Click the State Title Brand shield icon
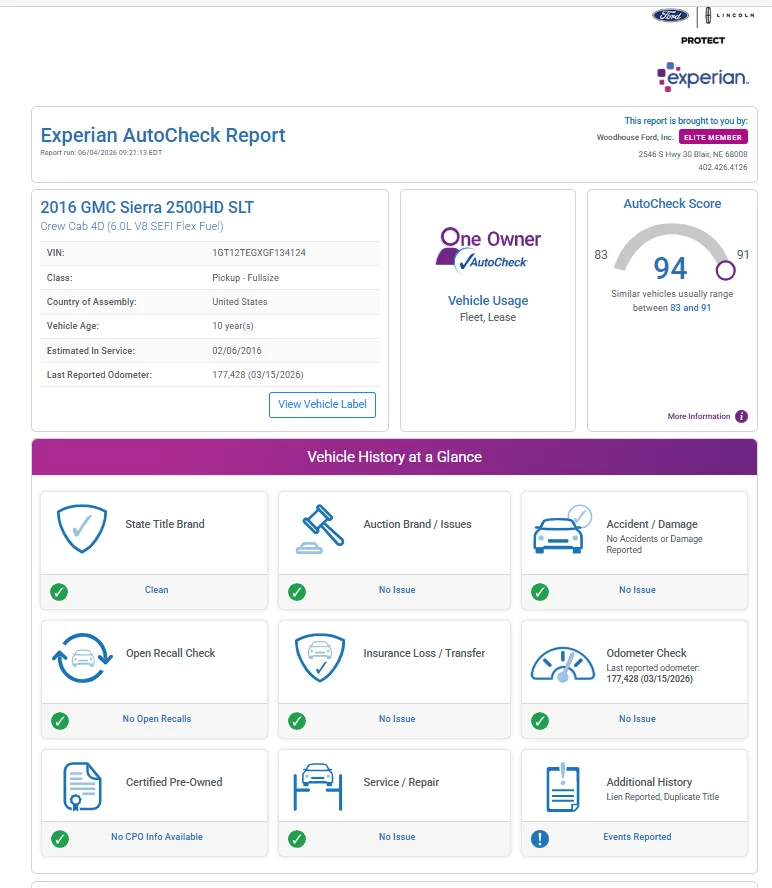 tap(82, 528)
